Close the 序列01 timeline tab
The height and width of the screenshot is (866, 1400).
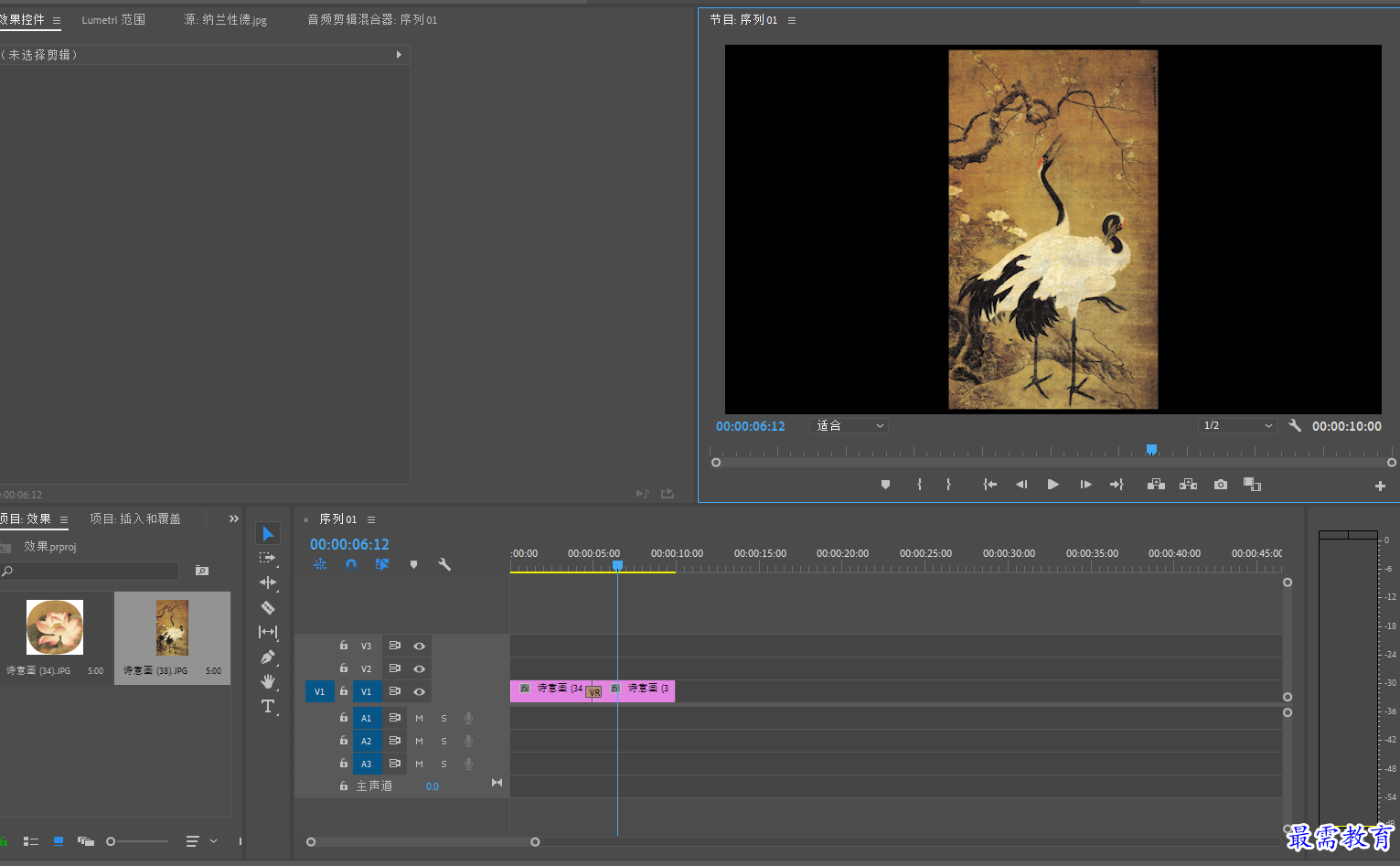click(x=305, y=519)
